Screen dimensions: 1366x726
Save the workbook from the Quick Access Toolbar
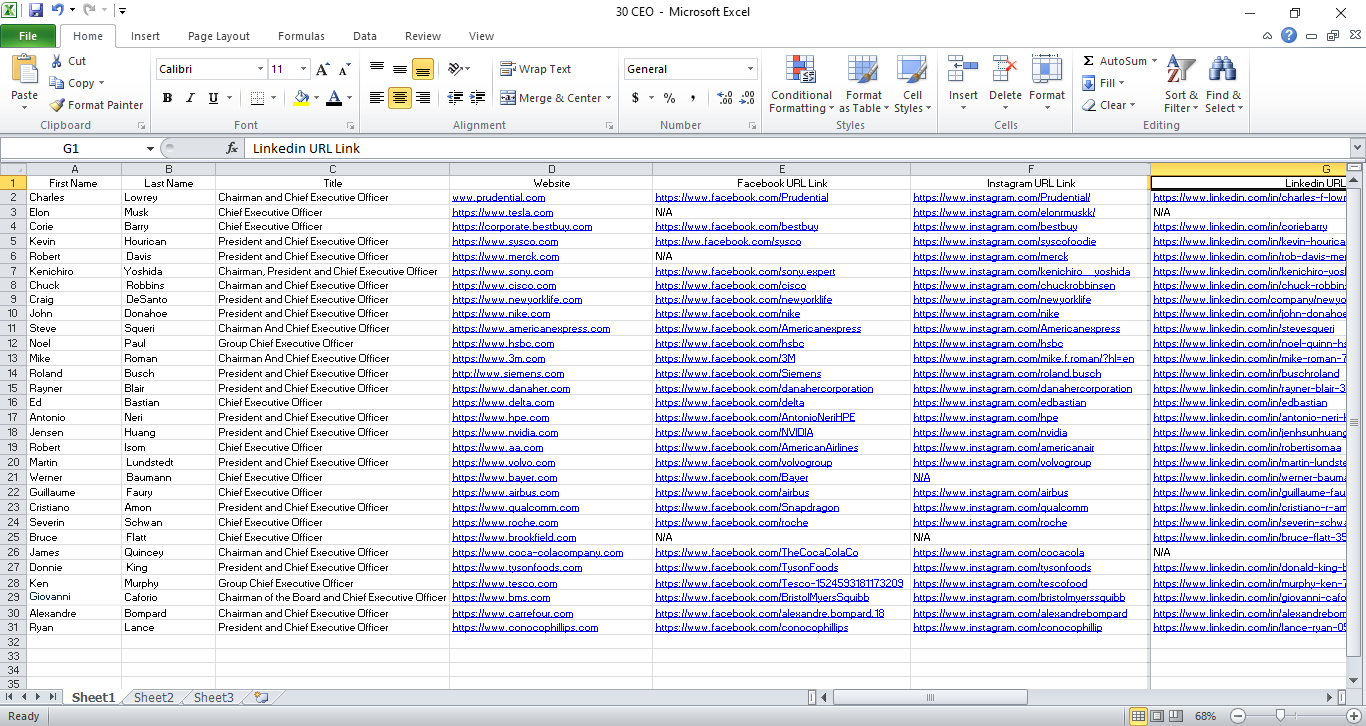pos(36,11)
